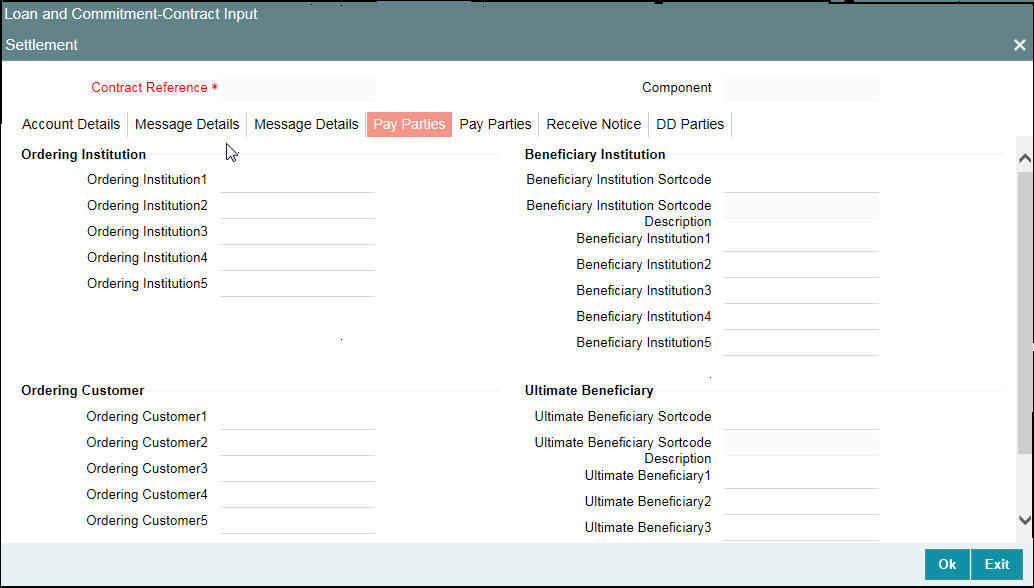
Task: Open the Receive Notice tab
Action: [593, 124]
